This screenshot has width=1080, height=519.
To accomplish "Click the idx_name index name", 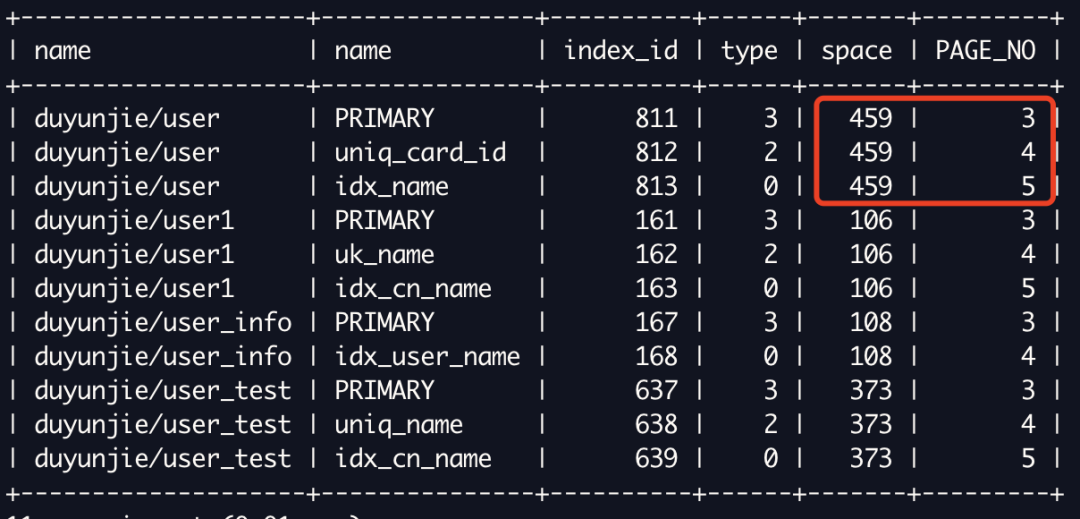I will coord(392,187).
